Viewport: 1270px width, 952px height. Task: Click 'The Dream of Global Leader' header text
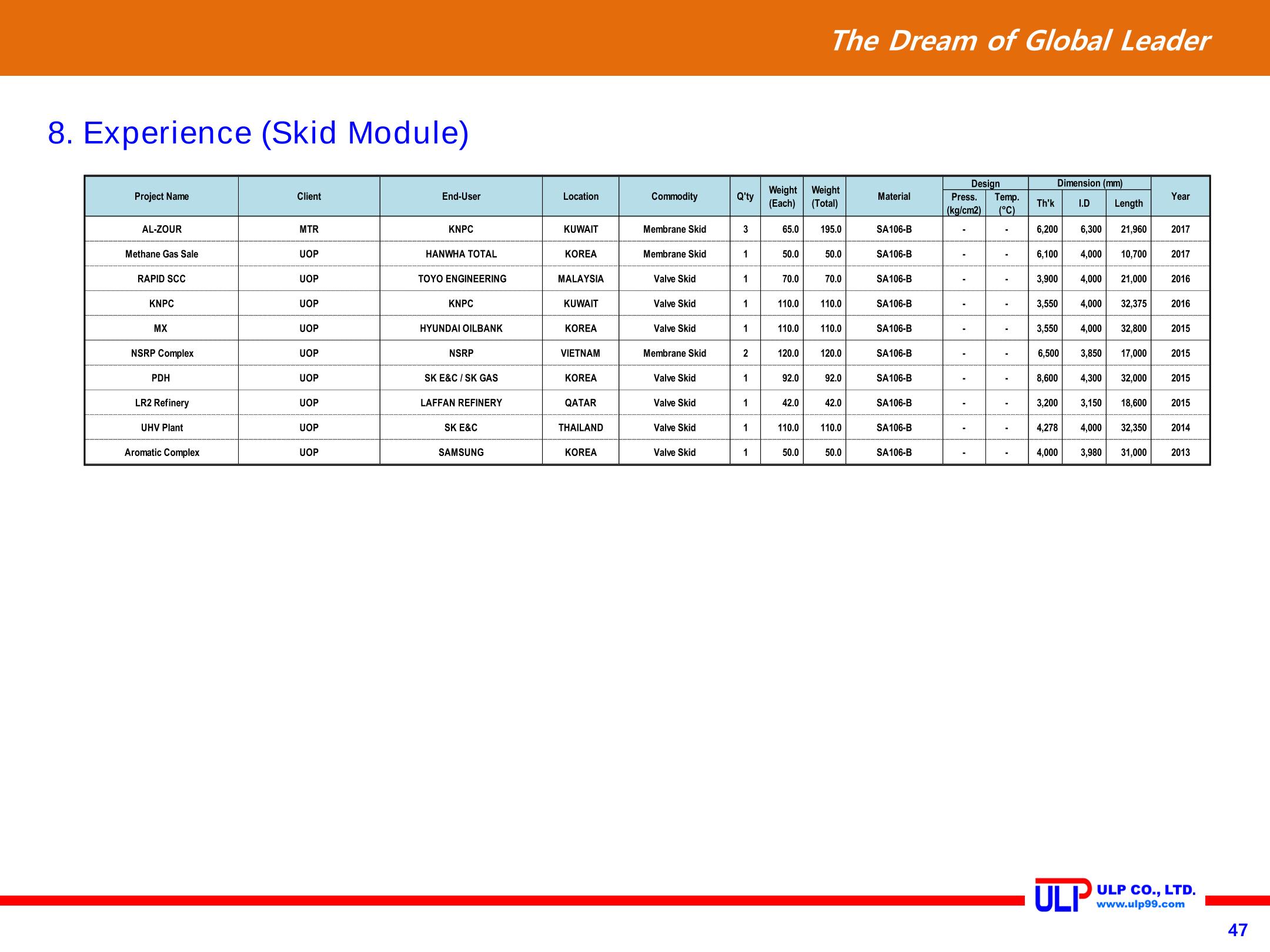[1020, 41]
